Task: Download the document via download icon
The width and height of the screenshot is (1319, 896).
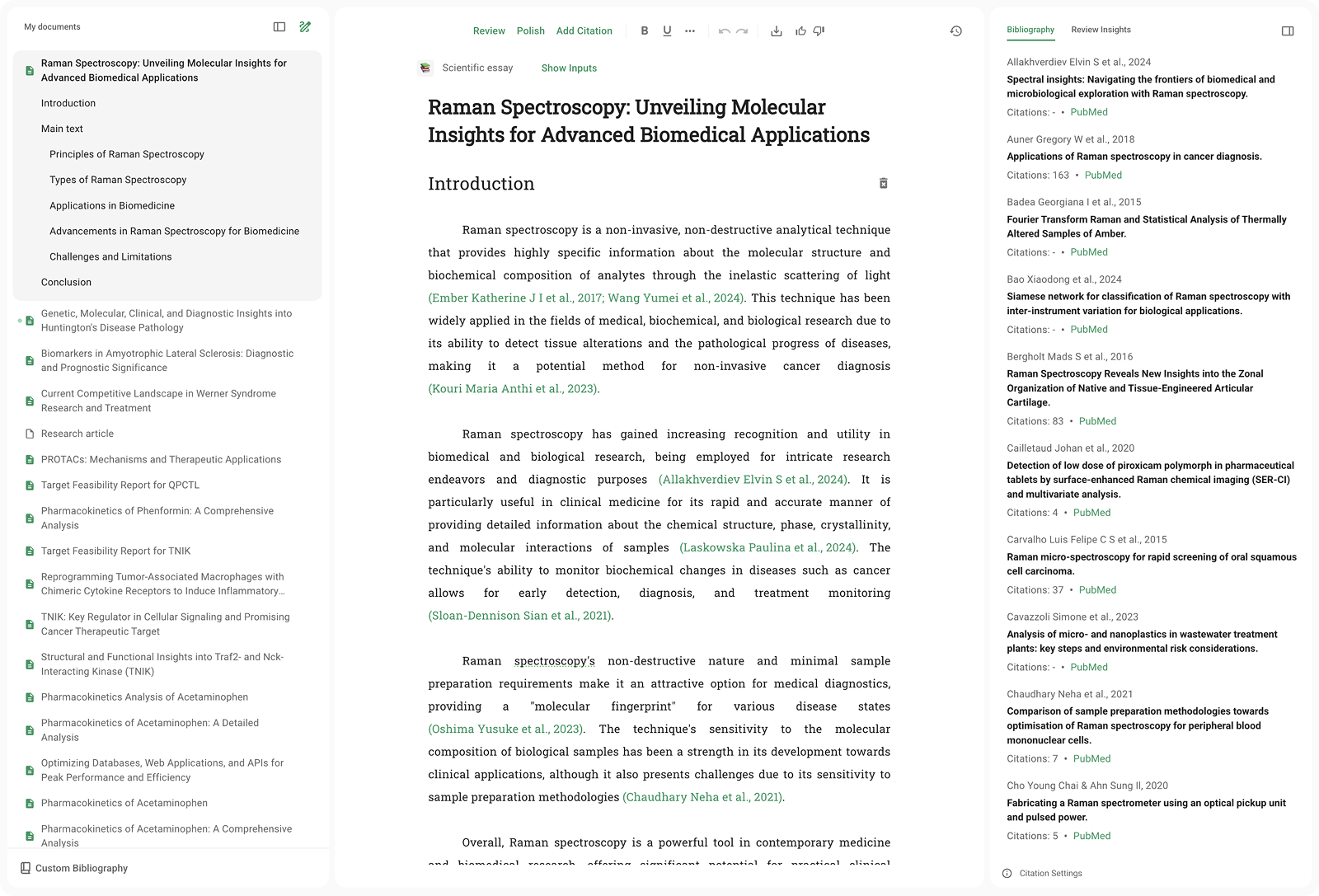Action: tap(776, 31)
